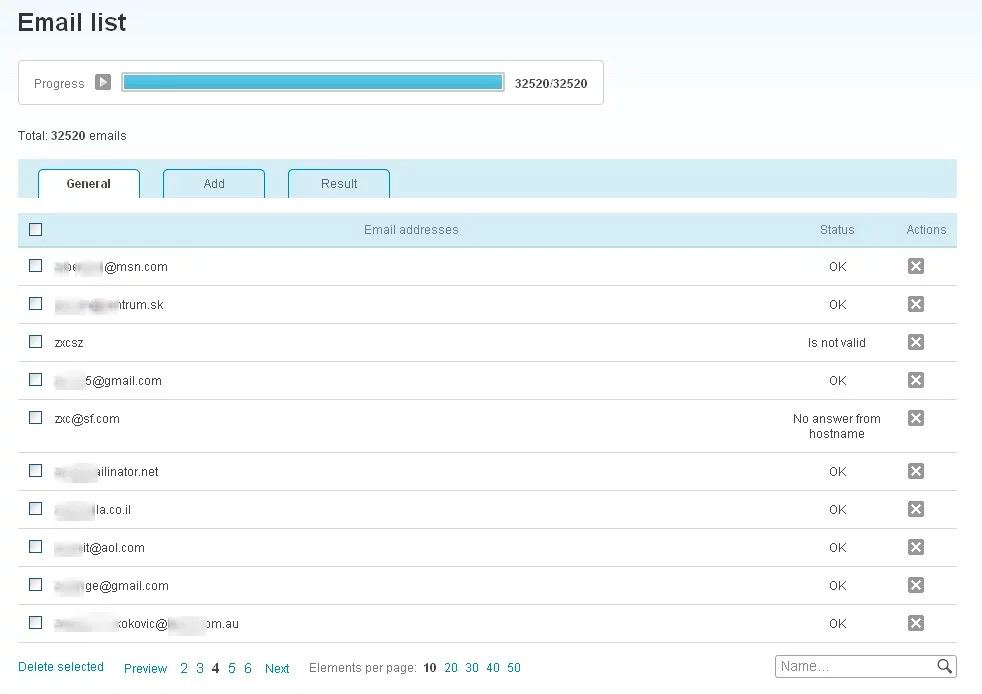Click the Actions column header
The image size is (982, 694).
[x=926, y=230]
